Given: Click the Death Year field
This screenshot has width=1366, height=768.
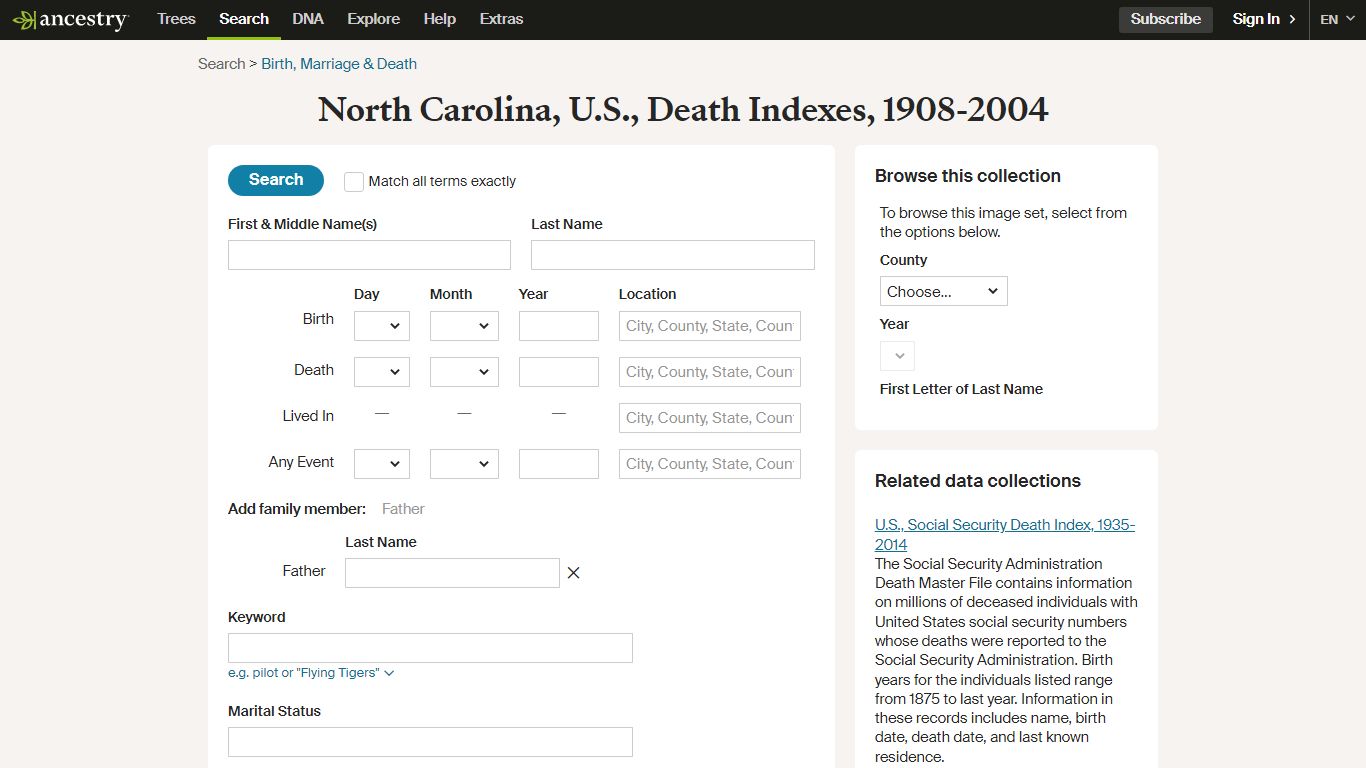Looking at the screenshot, I should coord(559,372).
